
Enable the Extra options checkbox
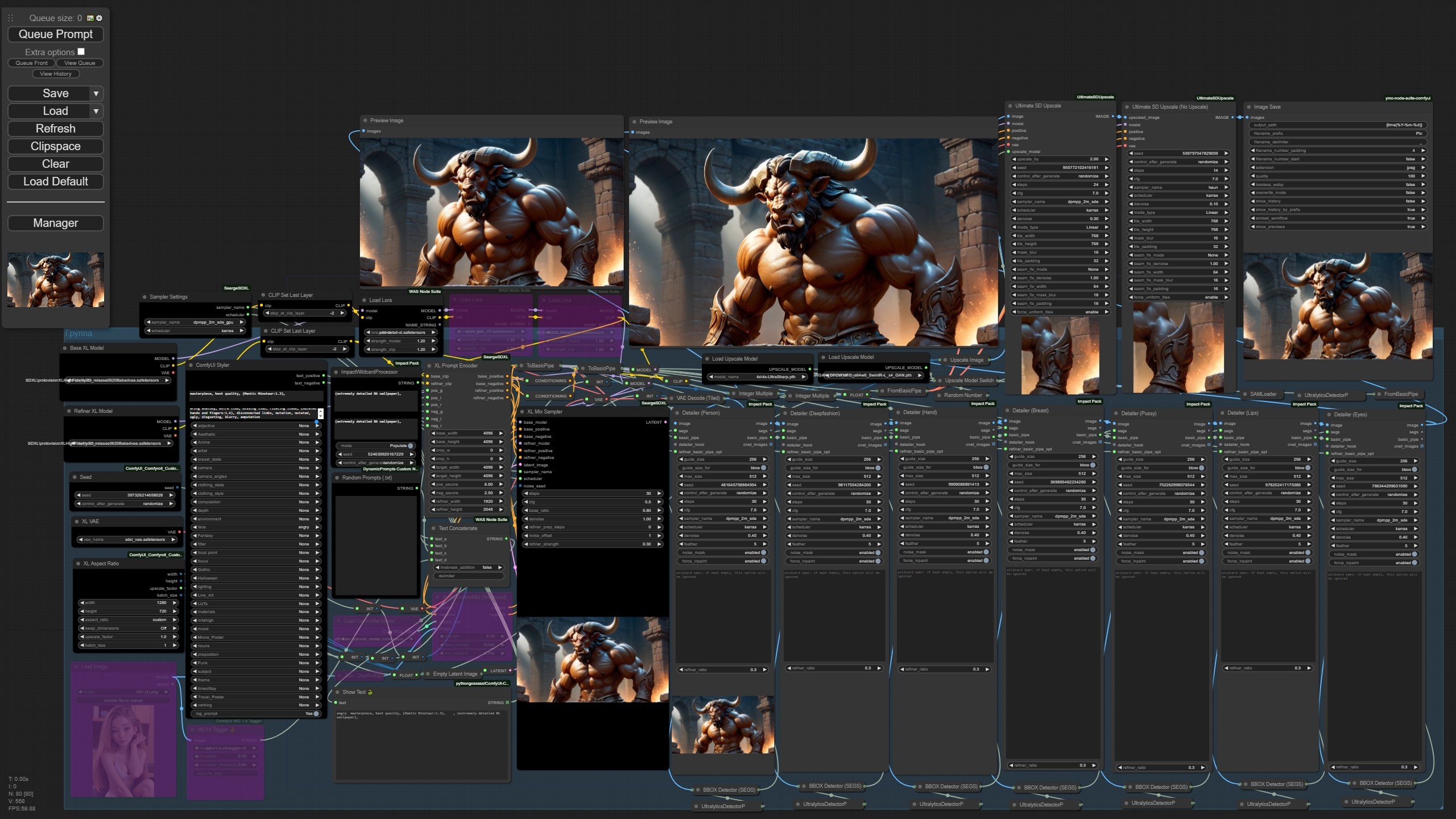pos(81,52)
